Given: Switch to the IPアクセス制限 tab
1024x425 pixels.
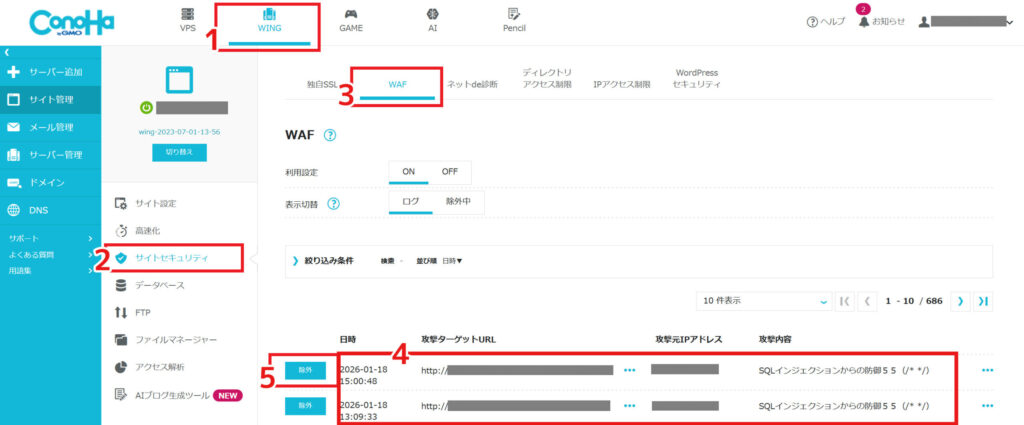Looking at the screenshot, I should 621,85.
